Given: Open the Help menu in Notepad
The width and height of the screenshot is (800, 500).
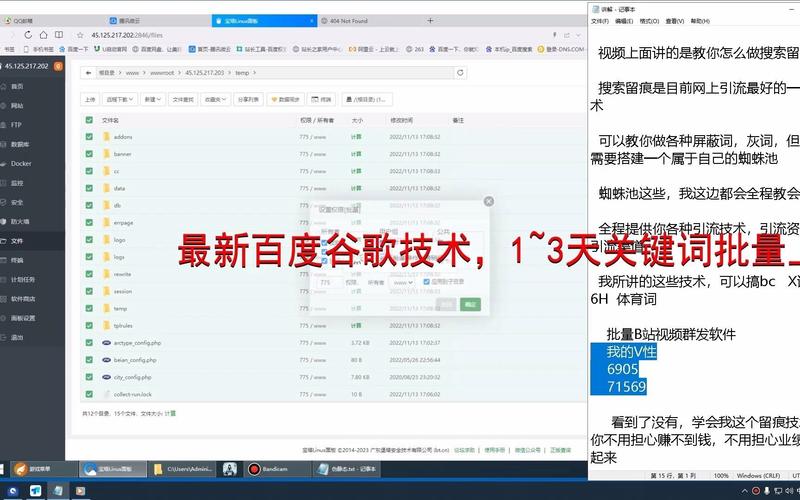Looking at the screenshot, I should (x=700, y=21).
